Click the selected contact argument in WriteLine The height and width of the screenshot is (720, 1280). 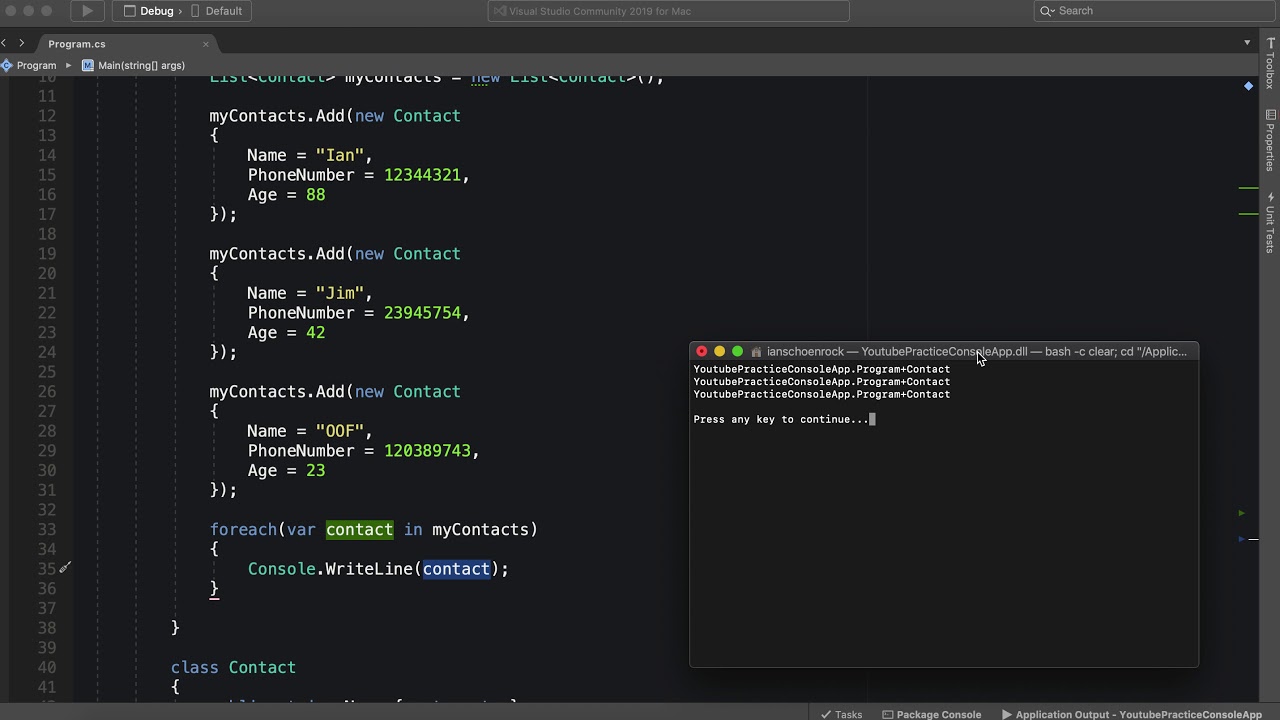pos(456,569)
